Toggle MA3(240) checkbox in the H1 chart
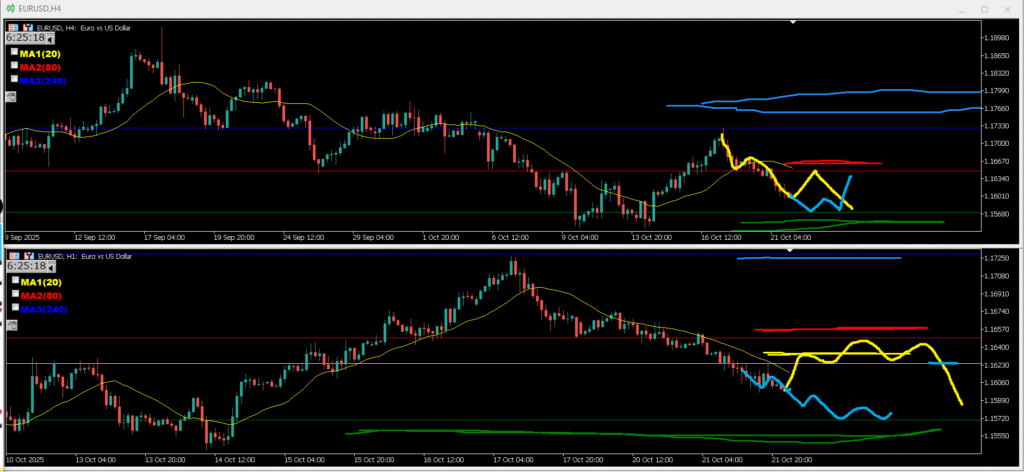 tap(14, 307)
